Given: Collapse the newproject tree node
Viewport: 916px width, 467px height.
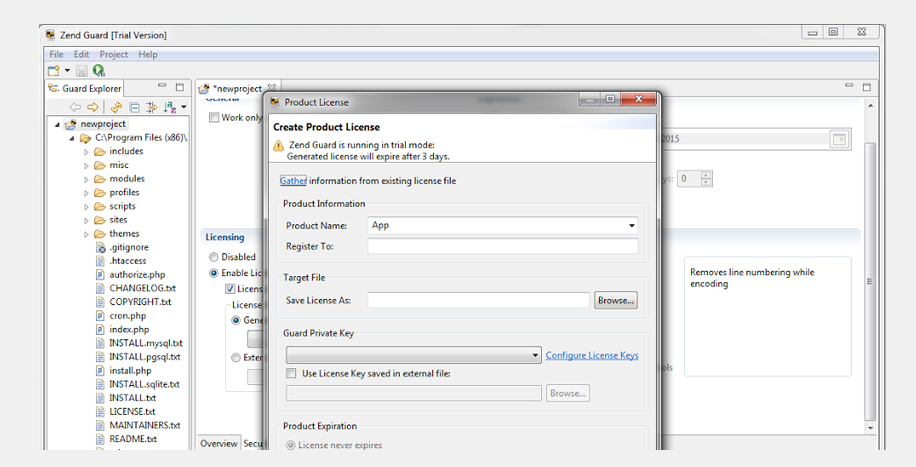Looking at the screenshot, I should point(57,124).
